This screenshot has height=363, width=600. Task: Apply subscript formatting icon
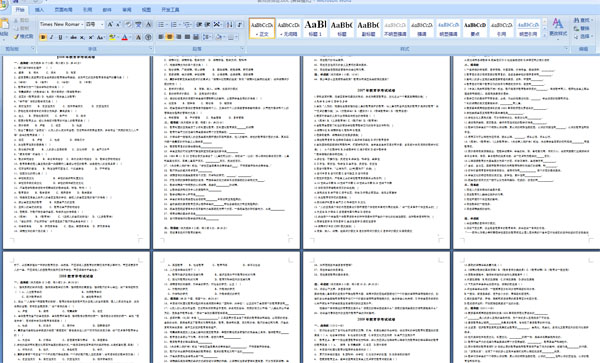[82, 37]
